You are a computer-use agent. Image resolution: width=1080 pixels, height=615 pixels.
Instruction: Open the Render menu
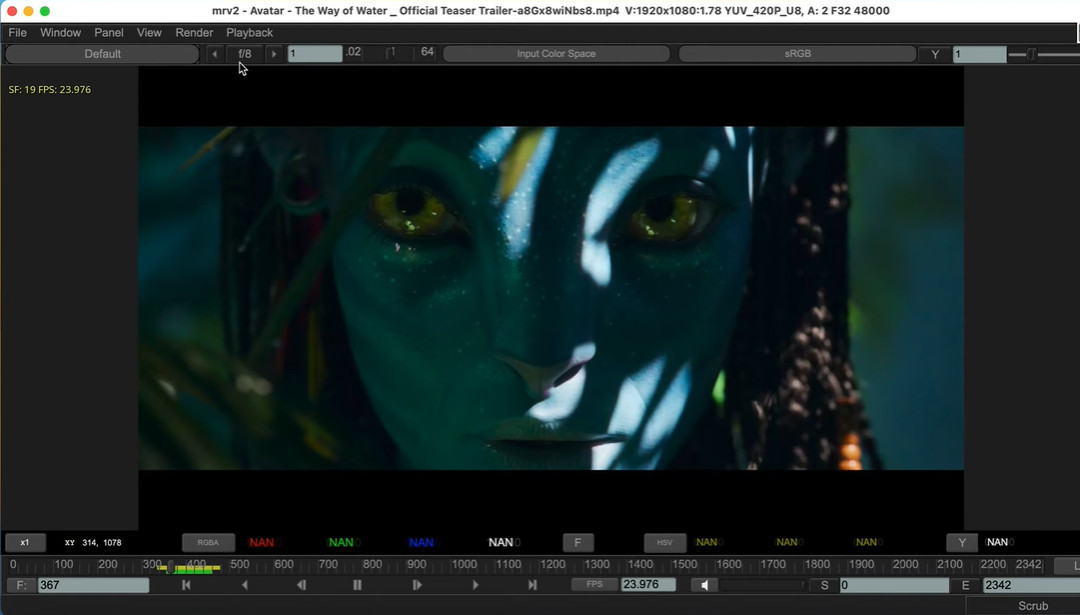pos(194,32)
